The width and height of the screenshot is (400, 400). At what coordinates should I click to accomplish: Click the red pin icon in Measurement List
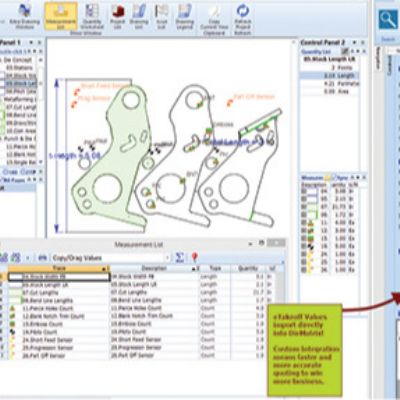point(195,257)
